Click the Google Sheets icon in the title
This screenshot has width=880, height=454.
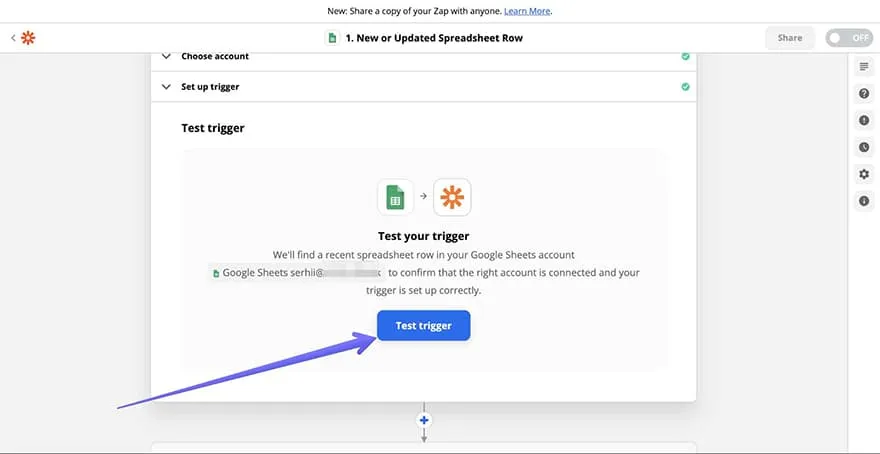coord(332,38)
